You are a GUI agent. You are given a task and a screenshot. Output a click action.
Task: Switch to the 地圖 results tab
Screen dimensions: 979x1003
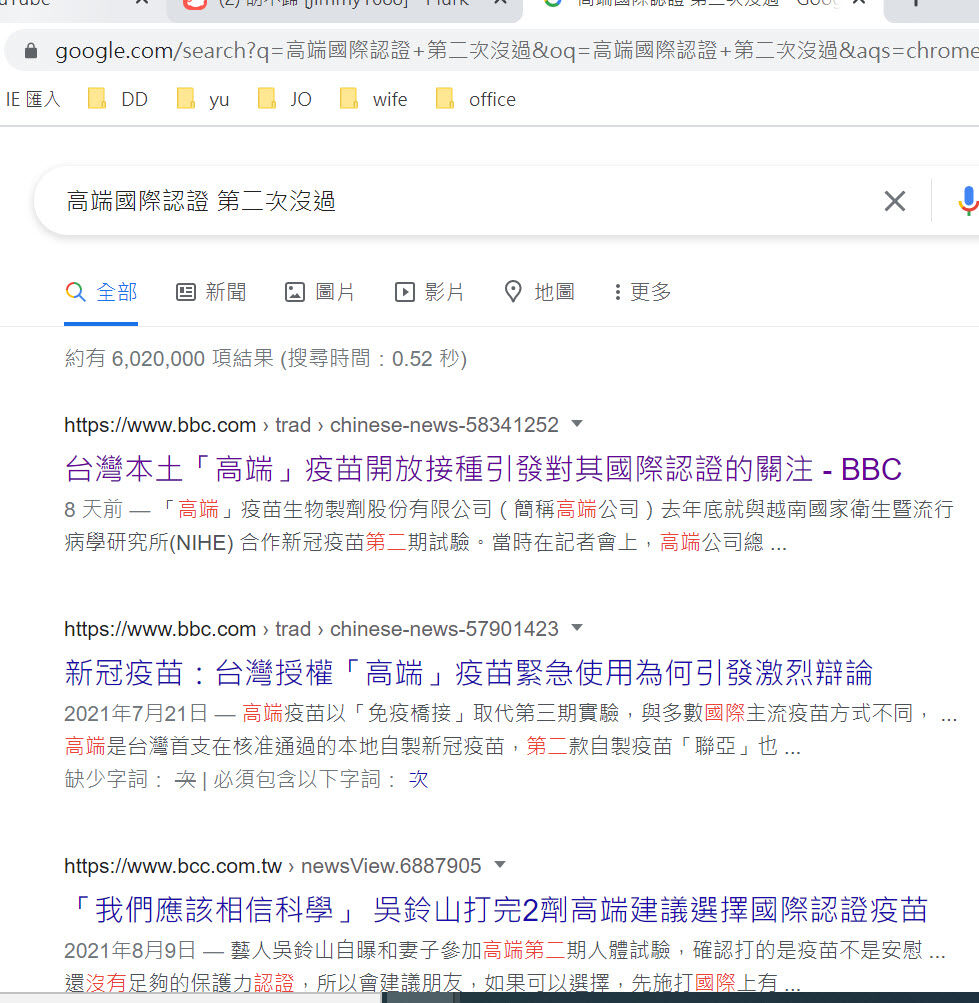539,292
